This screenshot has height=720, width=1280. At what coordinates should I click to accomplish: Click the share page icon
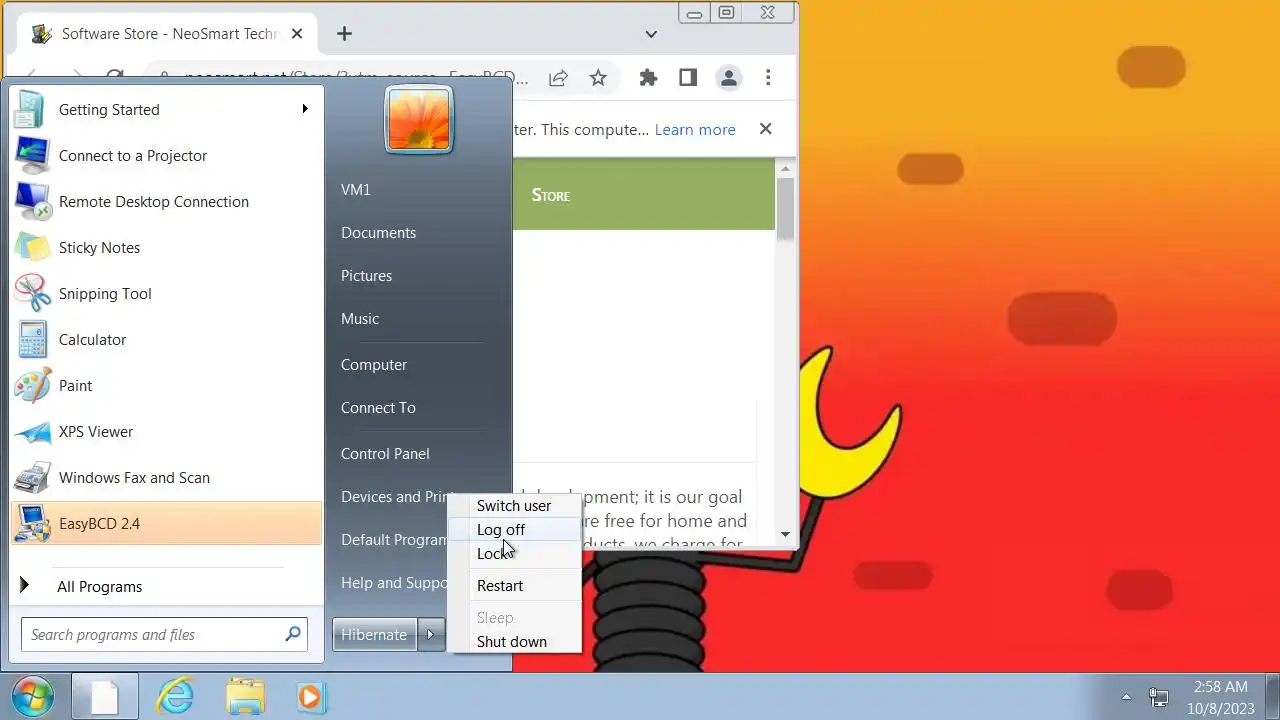(x=558, y=77)
